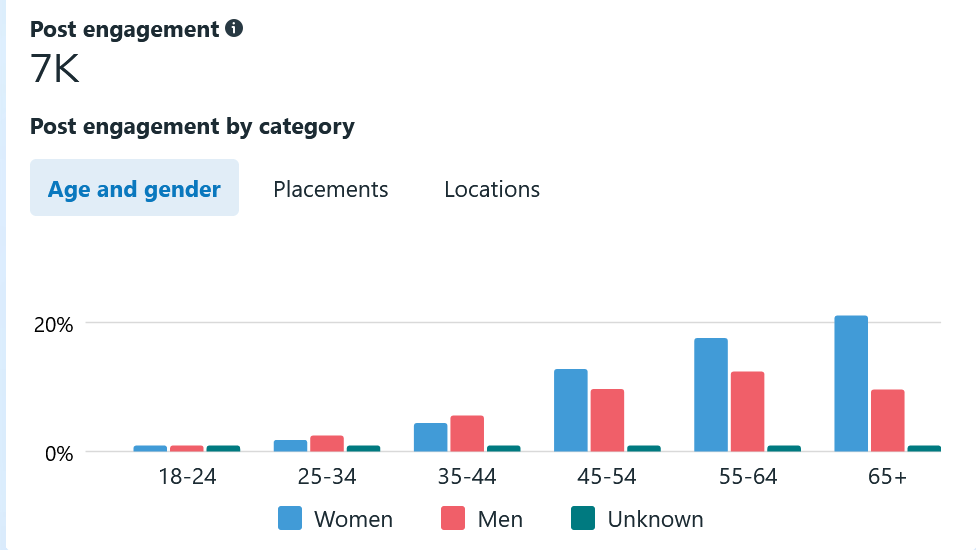Click the Men bar for 55-64
The height and width of the screenshot is (550, 976).
tap(747, 412)
